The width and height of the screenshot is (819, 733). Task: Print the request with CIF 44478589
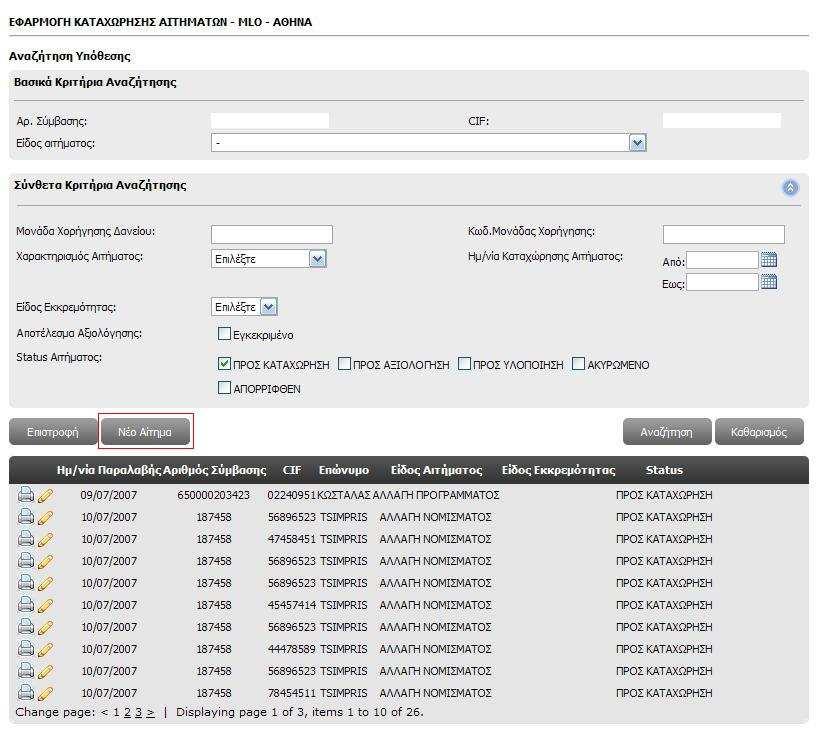26,648
